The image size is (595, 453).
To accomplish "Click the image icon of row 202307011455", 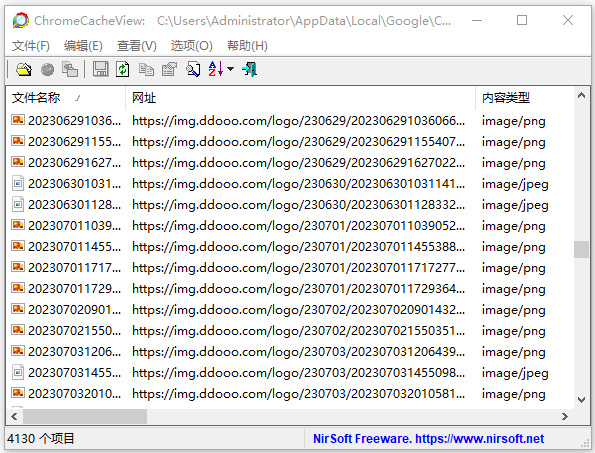I will coord(18,247).
